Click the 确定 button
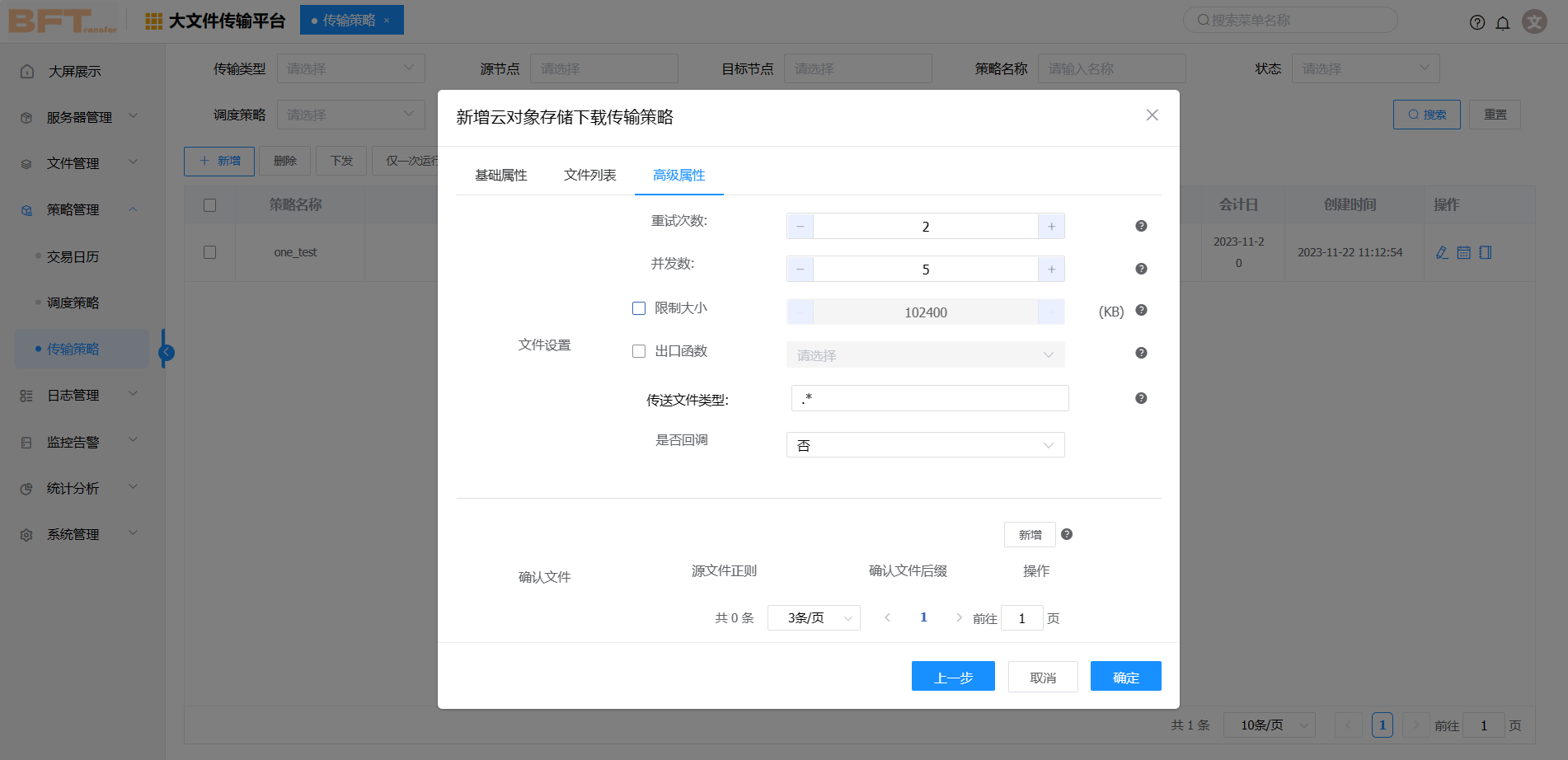This screenshot has width=1568, height=760. point(1125,677)
